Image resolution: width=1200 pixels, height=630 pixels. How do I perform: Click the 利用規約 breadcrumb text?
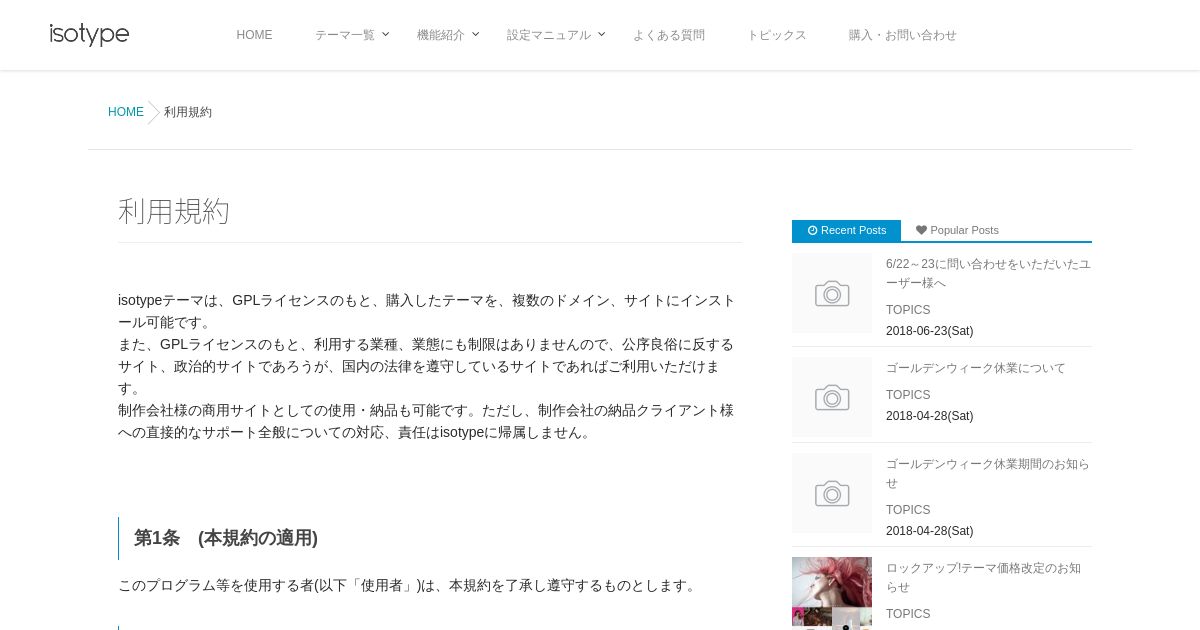click(188, 112)
